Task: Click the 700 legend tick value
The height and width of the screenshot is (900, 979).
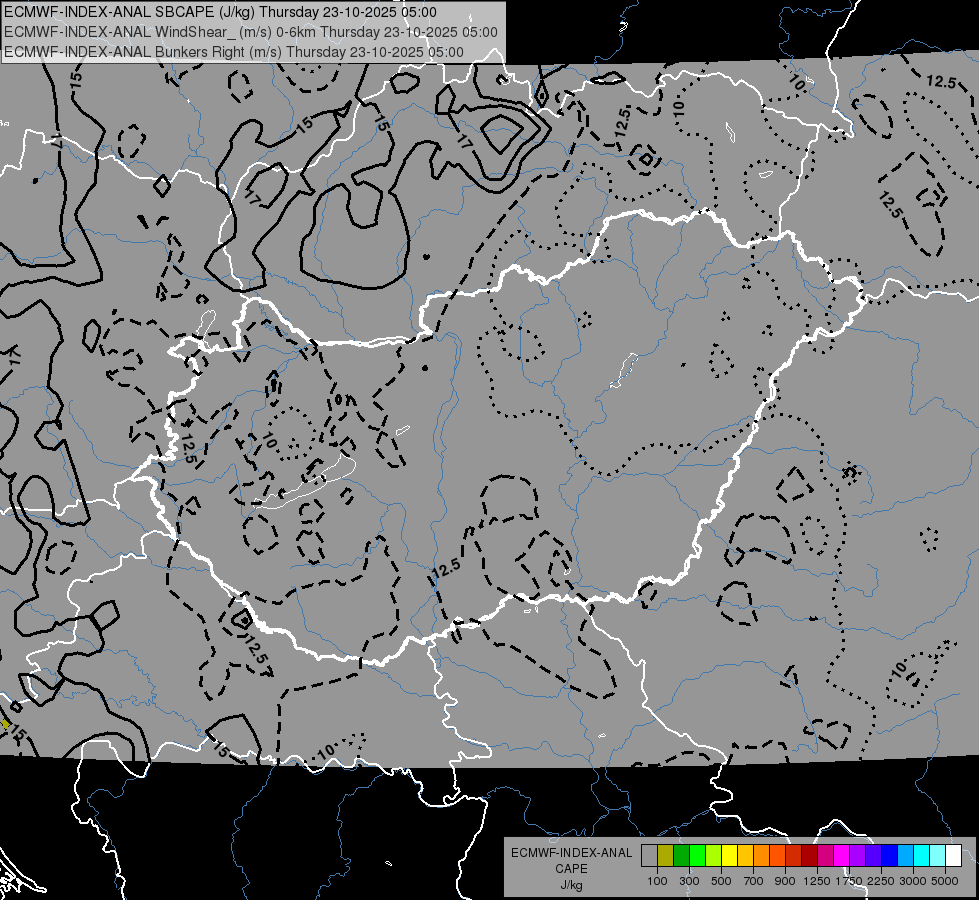Action: [753, 881]
